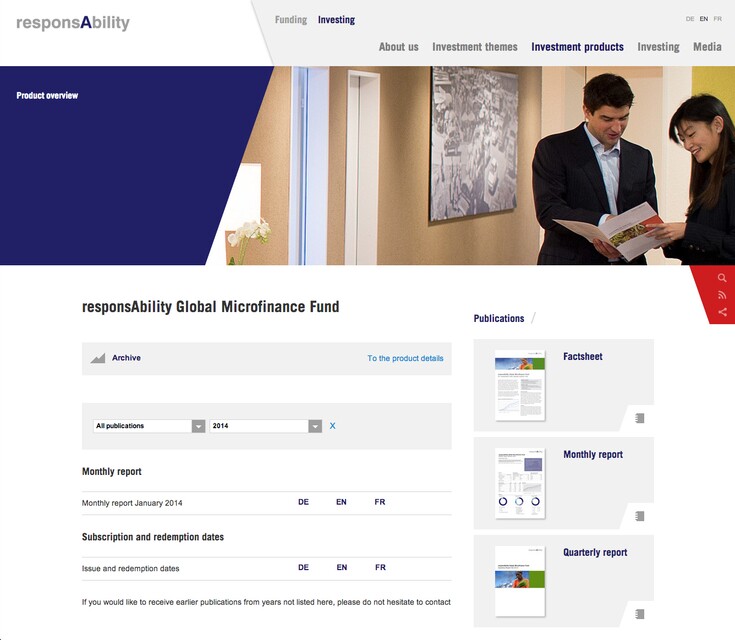735x640 pixels.
Task: Open the Monthly report card list icon
Action: 639,516
